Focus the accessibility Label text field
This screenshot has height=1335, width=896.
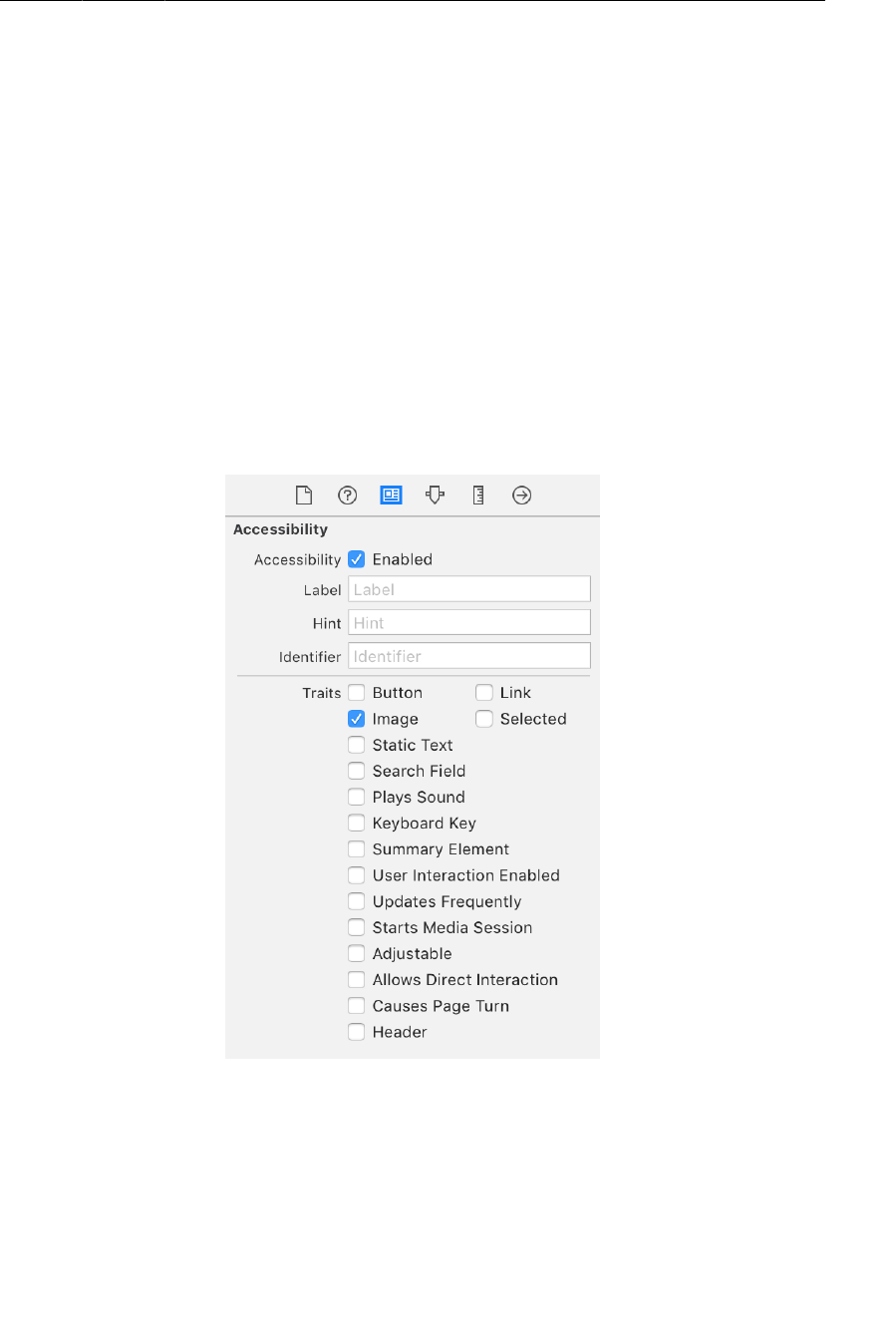[469, 589]
